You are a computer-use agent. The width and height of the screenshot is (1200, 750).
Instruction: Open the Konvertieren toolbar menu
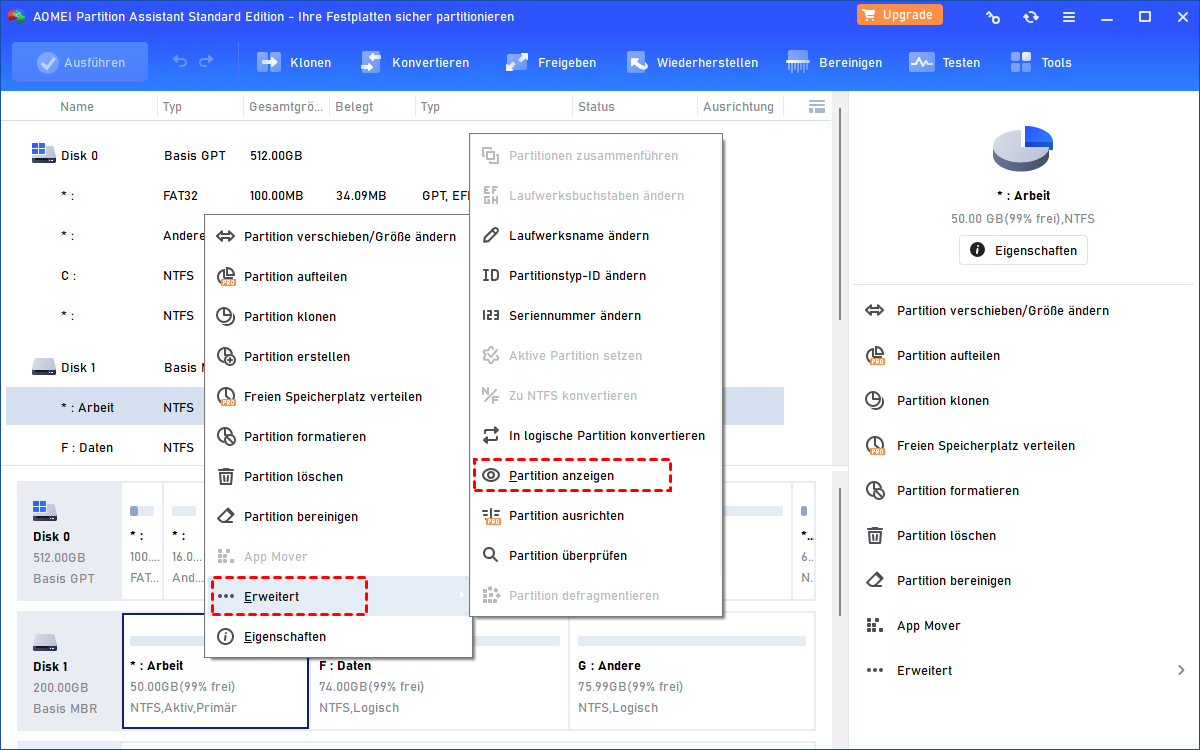[x=414, y=62]
